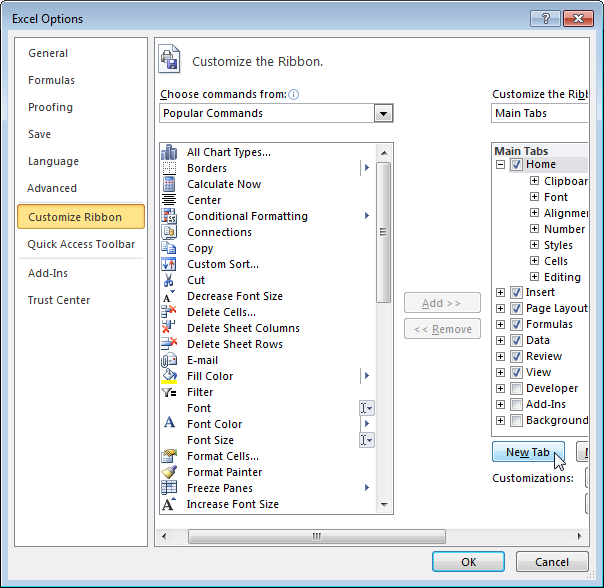Click the New Tab button

[528, 452]
